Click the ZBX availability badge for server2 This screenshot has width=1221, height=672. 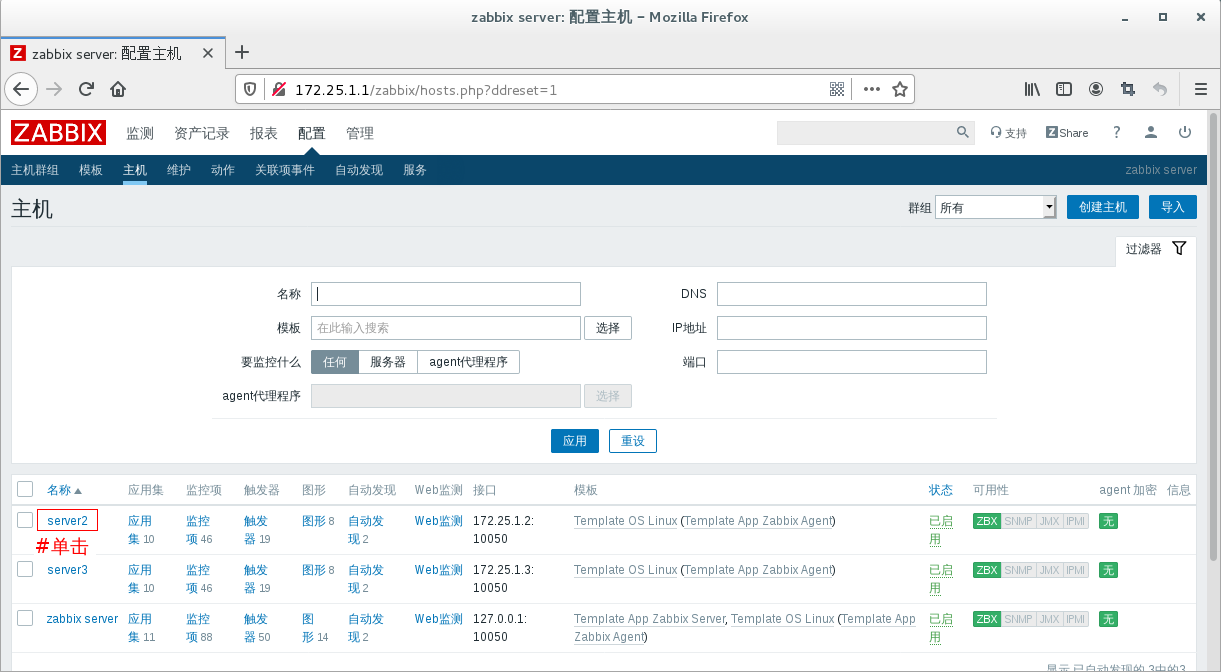pyautogui.click(x=987, y=521)
